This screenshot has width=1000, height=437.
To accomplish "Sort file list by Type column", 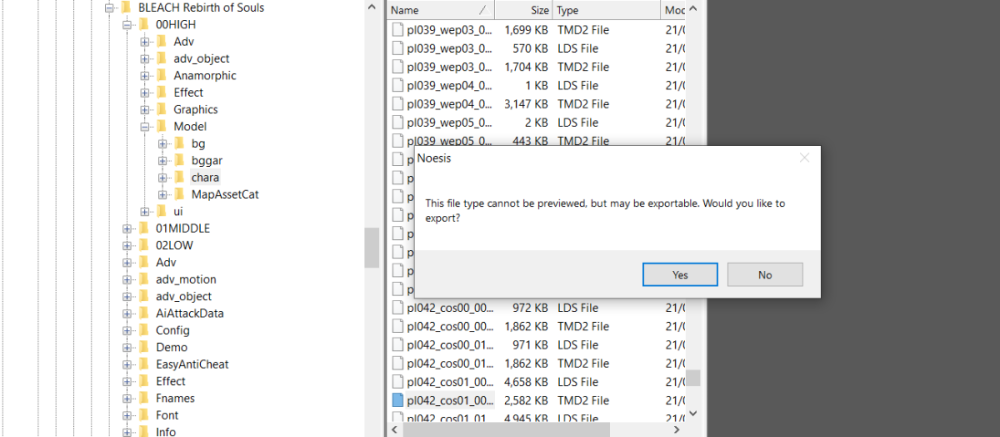I will point(603,10).
